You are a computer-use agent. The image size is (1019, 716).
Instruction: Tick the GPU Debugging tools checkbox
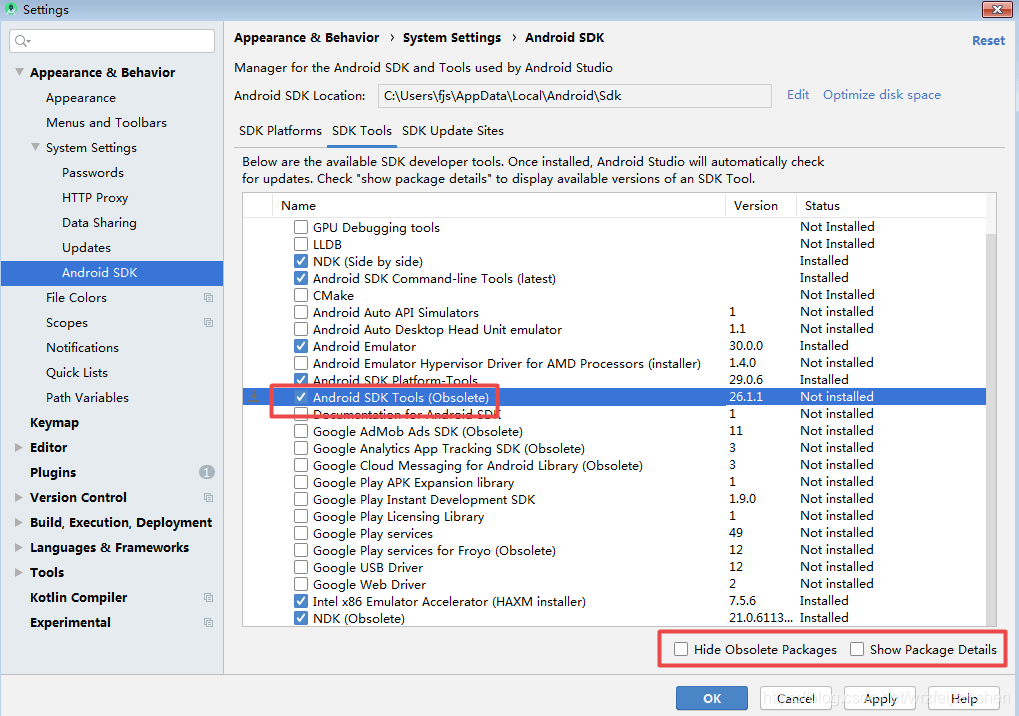click(301, 227)
